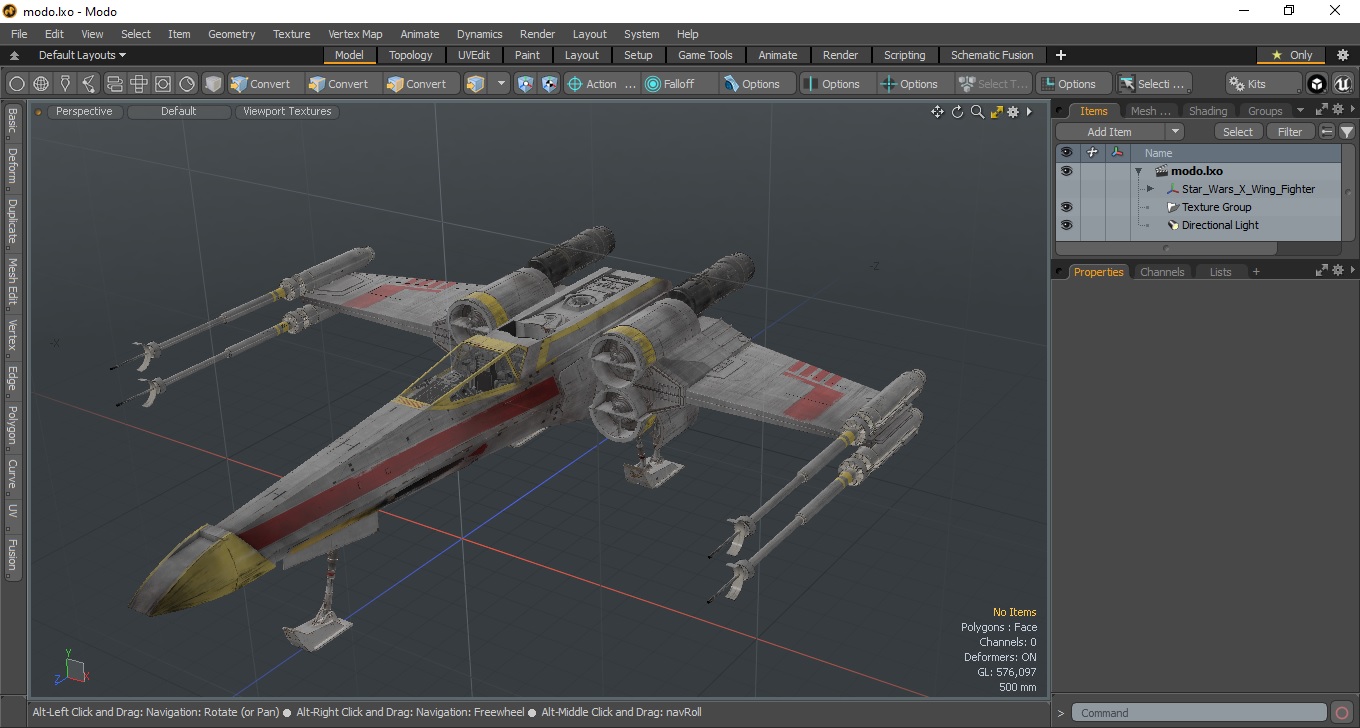Click the record button beside Command field
This screenshot has width=1360, height=728.
pyautogui.click(x=1342, y=713)
